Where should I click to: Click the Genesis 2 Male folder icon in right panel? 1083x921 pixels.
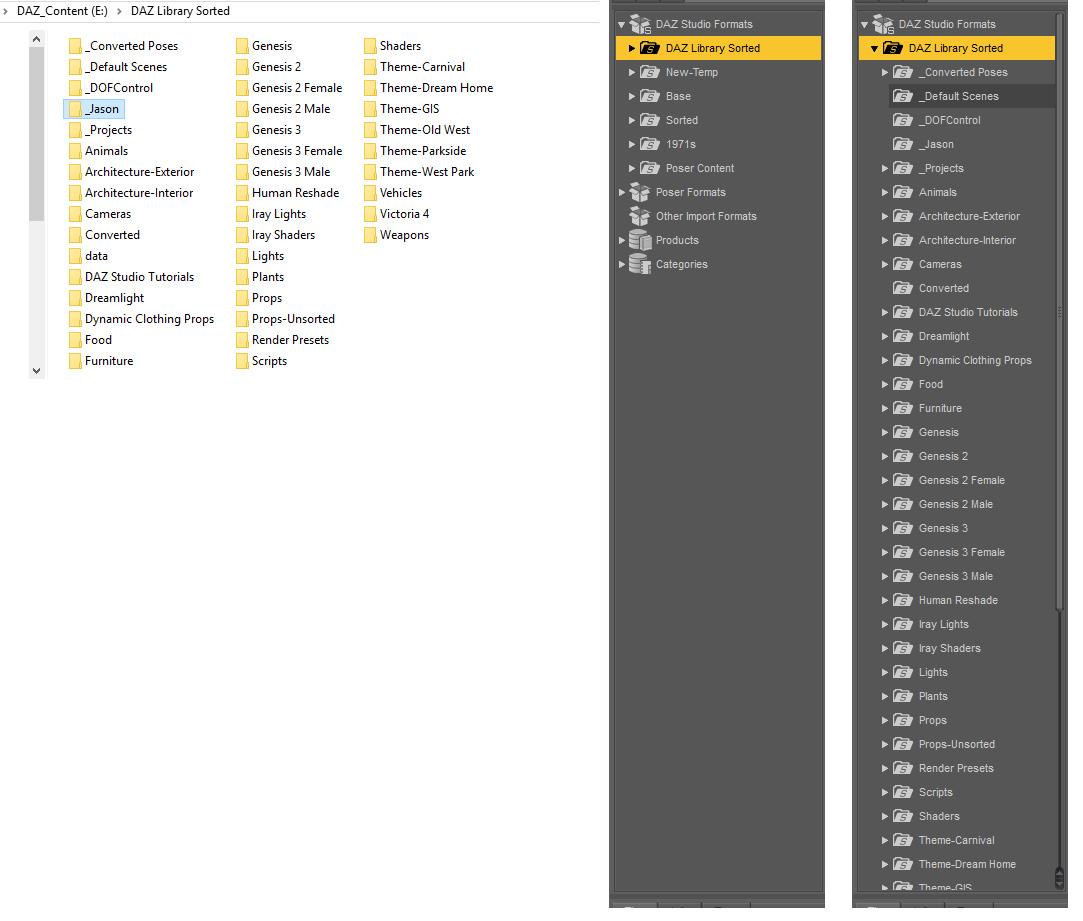click(903, 504)
